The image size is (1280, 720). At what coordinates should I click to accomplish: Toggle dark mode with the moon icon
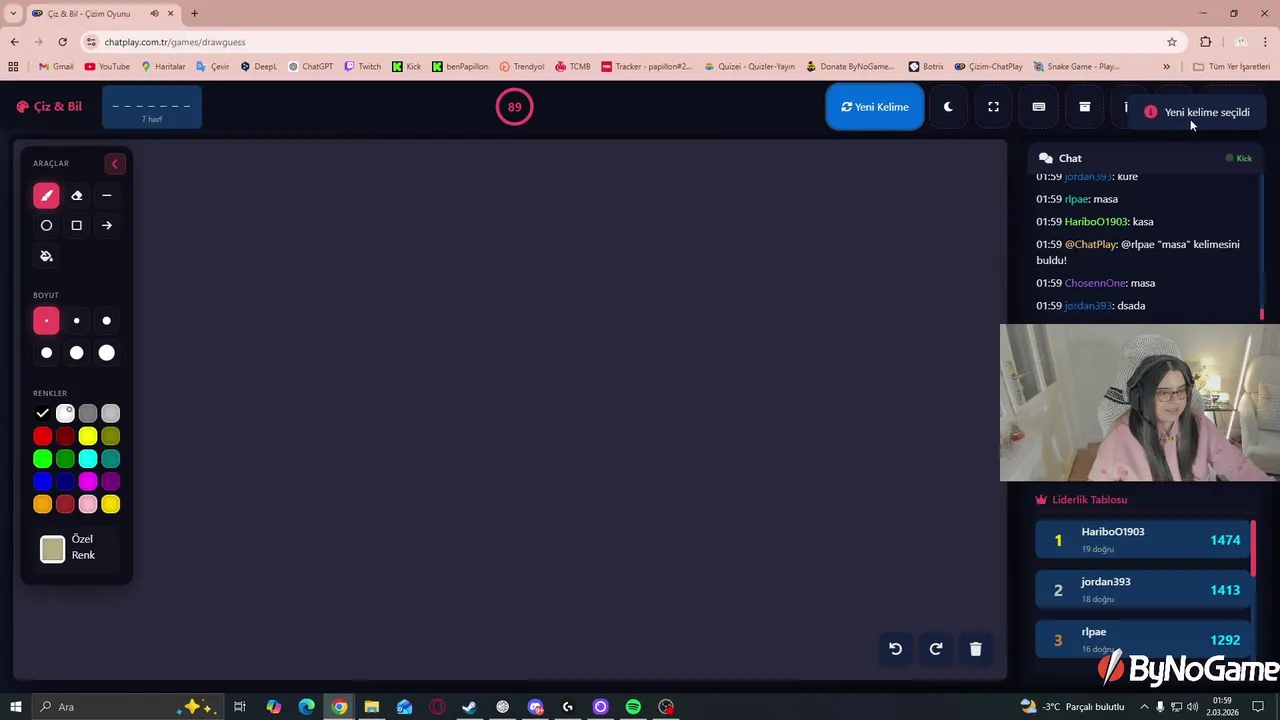pyautogui.click(x=948, y=107)
